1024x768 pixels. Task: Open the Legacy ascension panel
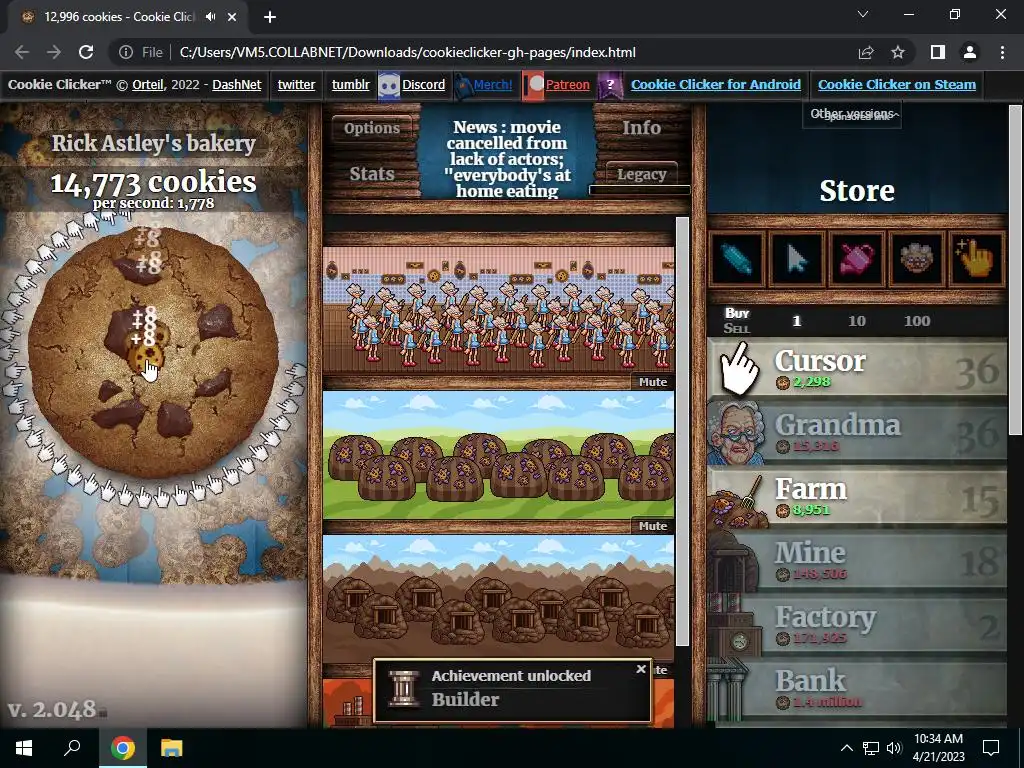[641, 174]
